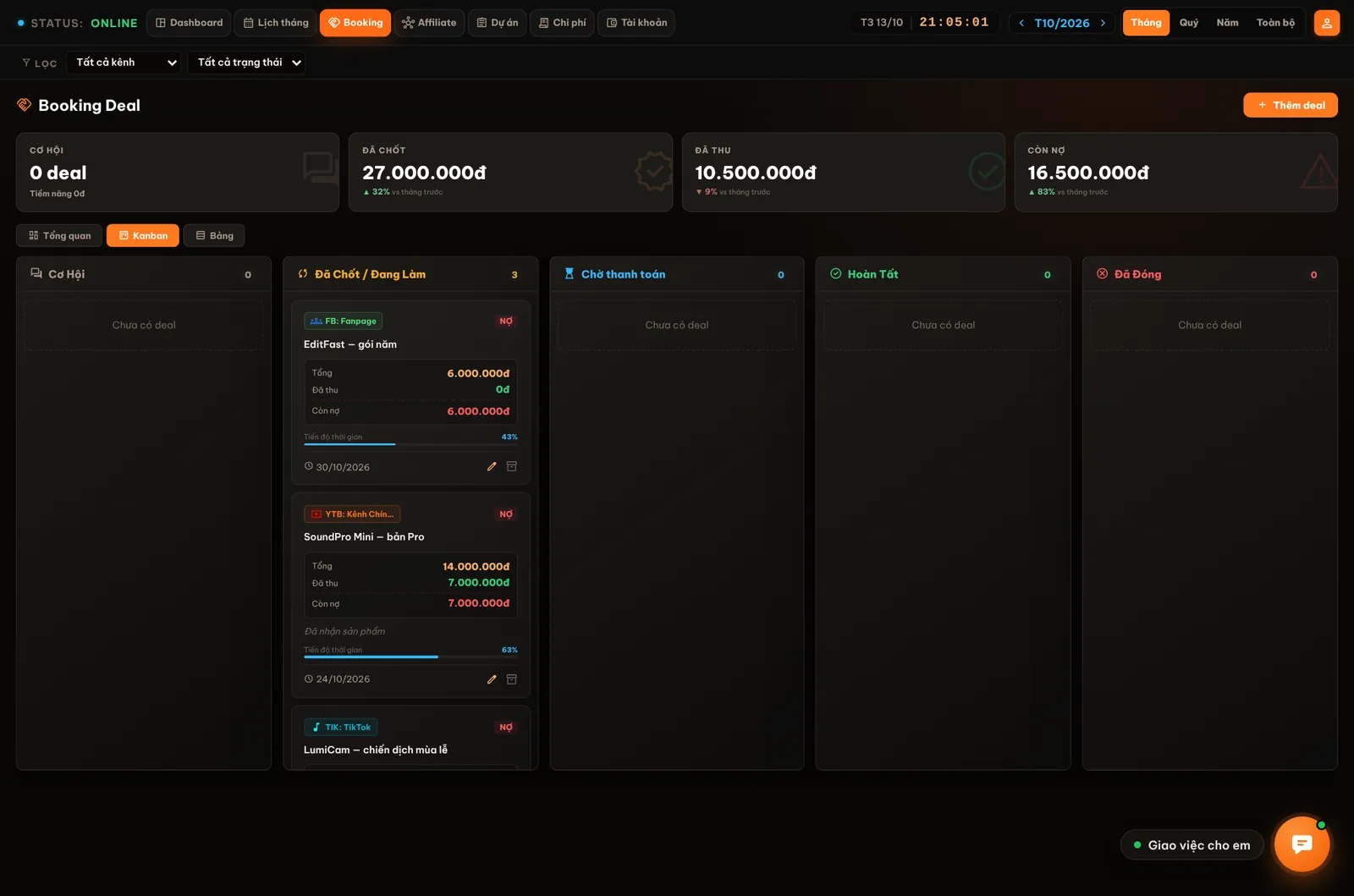Switch period to Năm

pos(1228,23)
